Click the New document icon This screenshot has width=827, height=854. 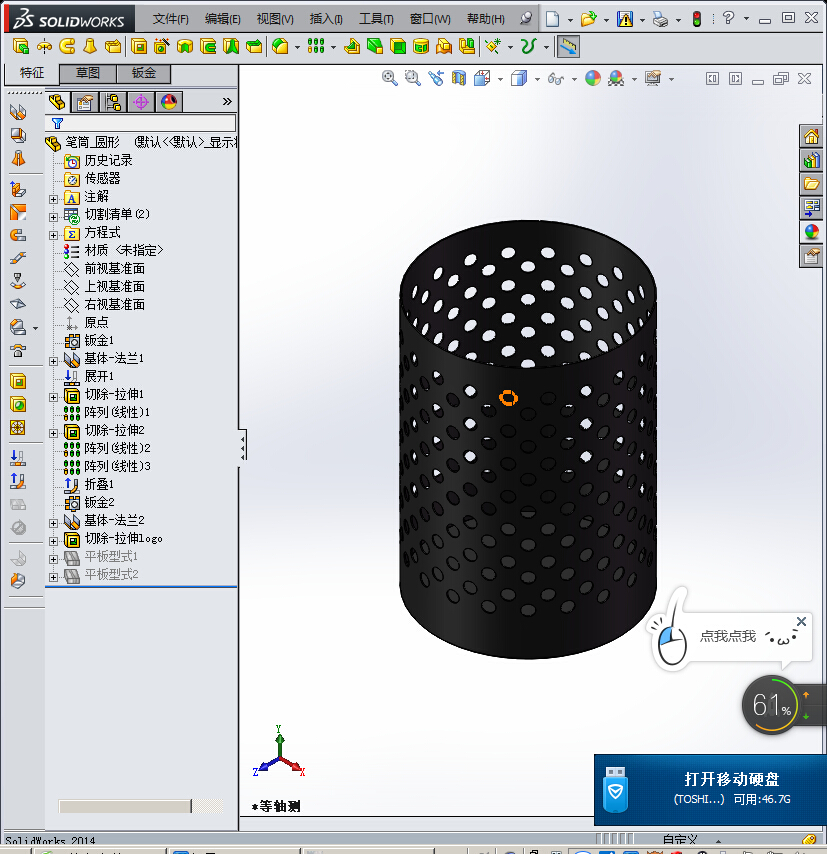[552, 20]
